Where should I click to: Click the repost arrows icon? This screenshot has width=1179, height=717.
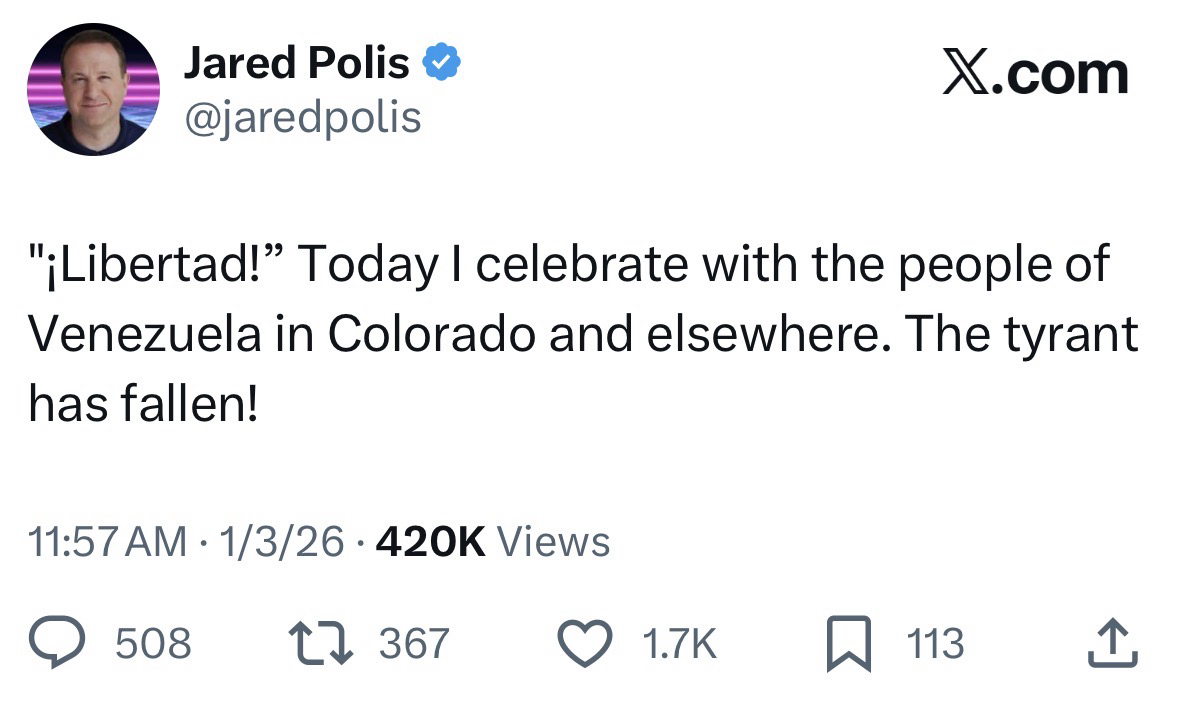click(x=318, y=642)
